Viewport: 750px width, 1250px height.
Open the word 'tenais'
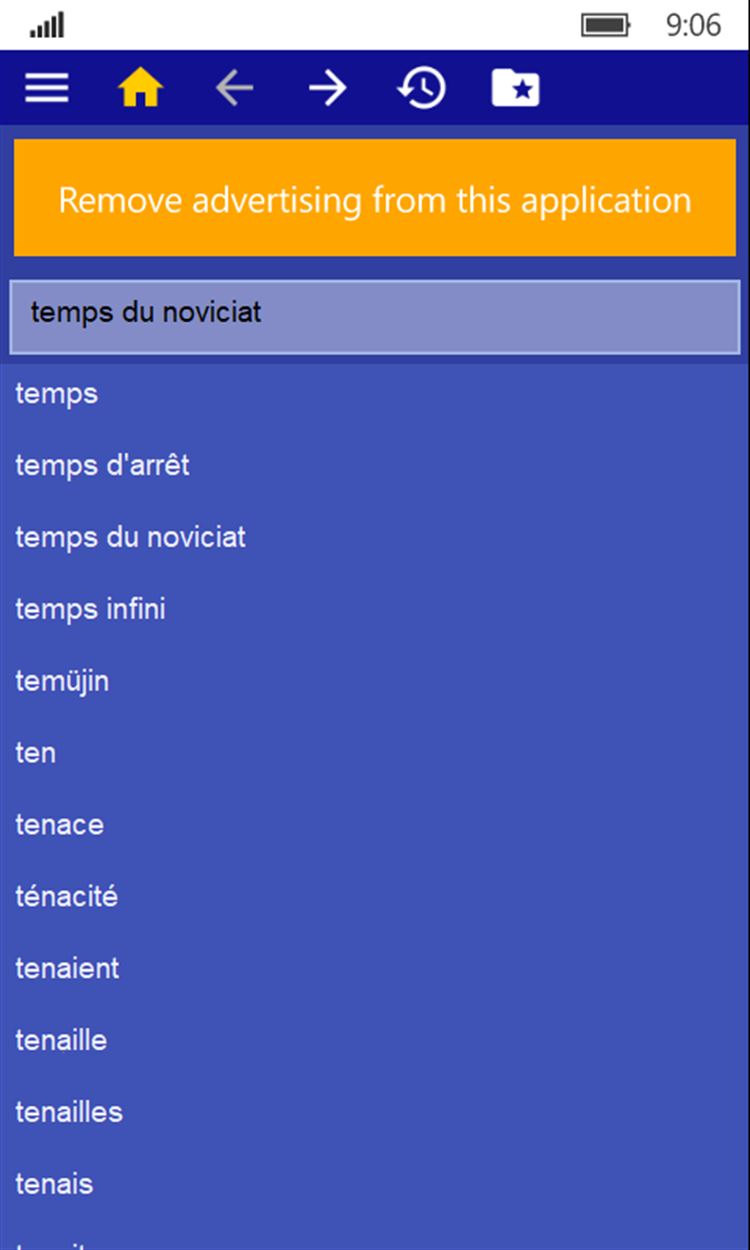[x=54, y=1184]
